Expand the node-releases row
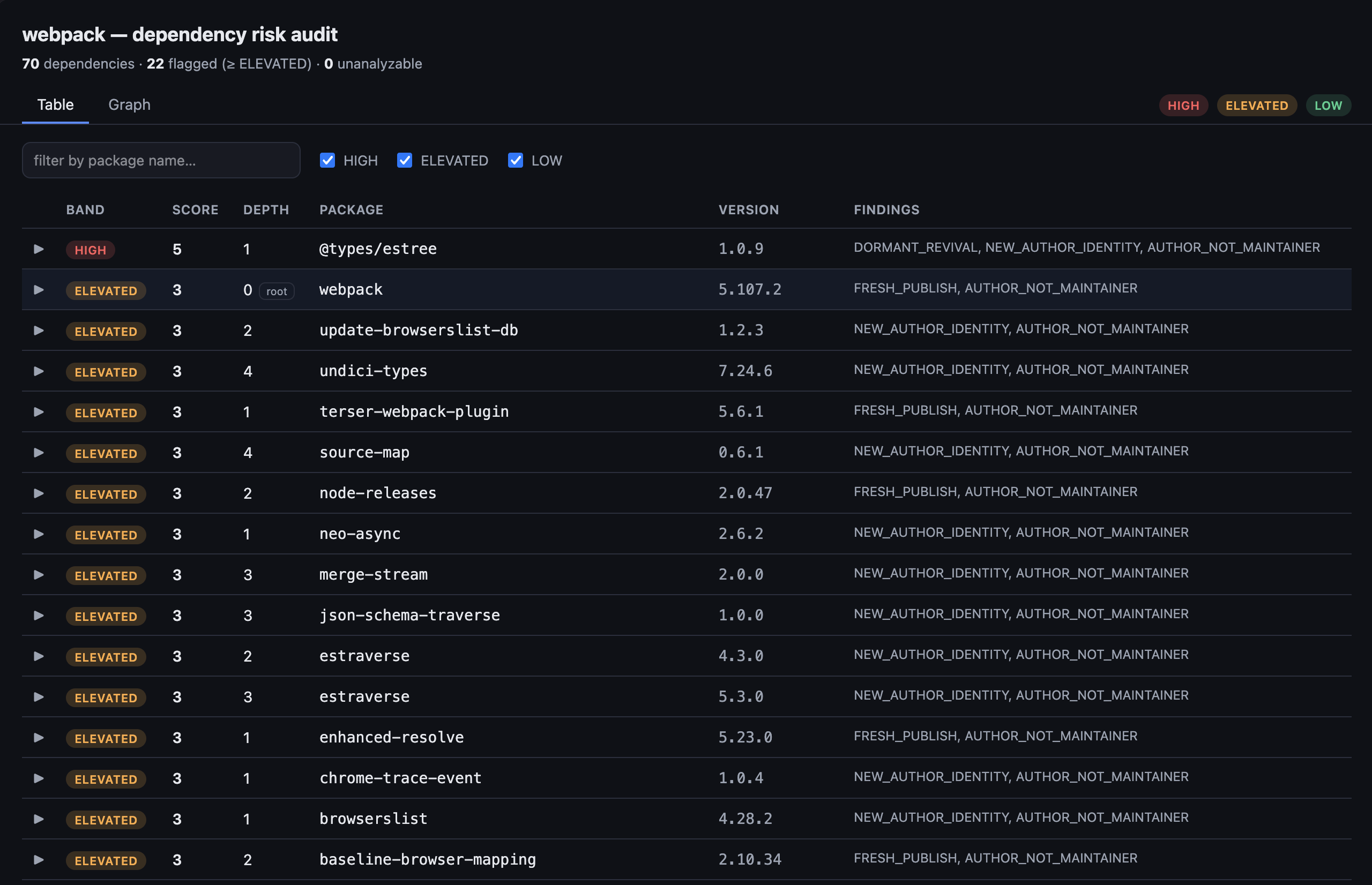1372x885 pixels. tap(39, 493)
